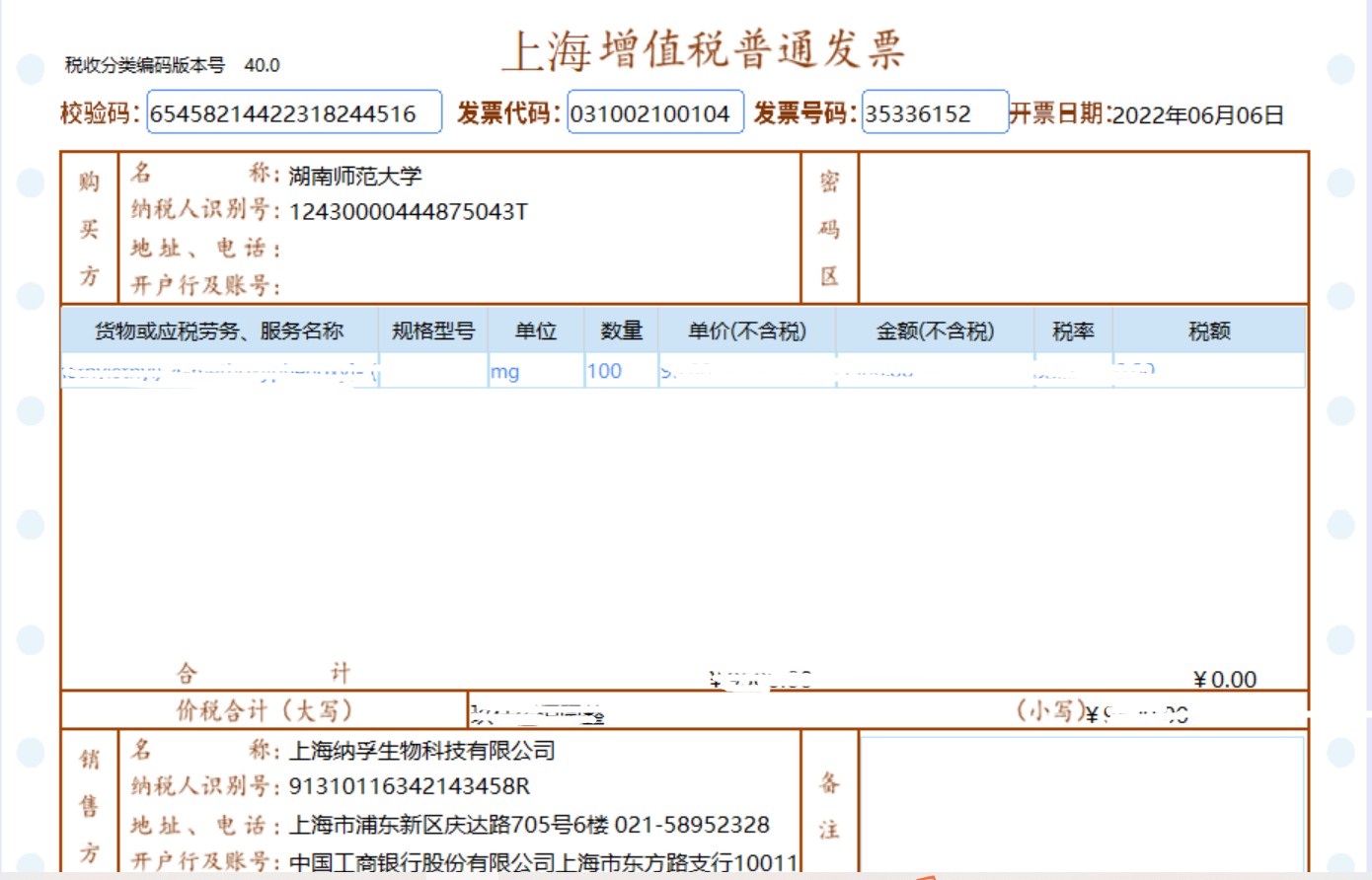Click the empty 规格型号 cell in first row
Viewport: 1372px width, 880px height.
tap(432, 372)
